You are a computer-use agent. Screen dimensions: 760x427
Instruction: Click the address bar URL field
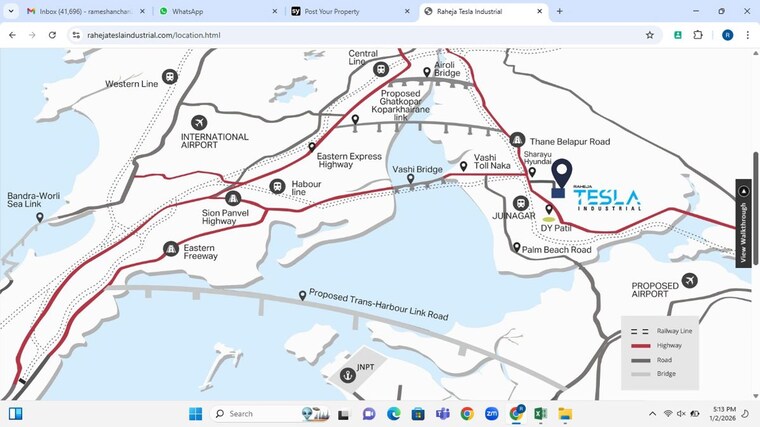359,35
